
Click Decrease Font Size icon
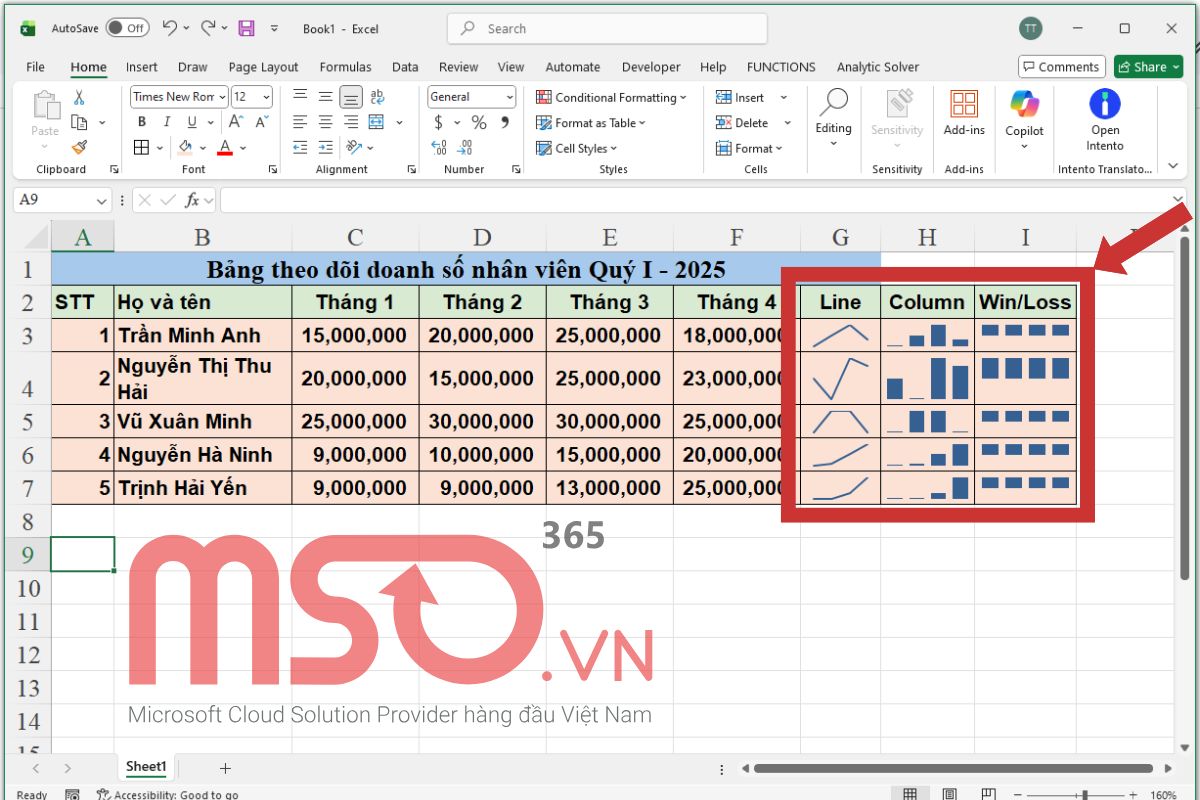(x=261, y=122)
